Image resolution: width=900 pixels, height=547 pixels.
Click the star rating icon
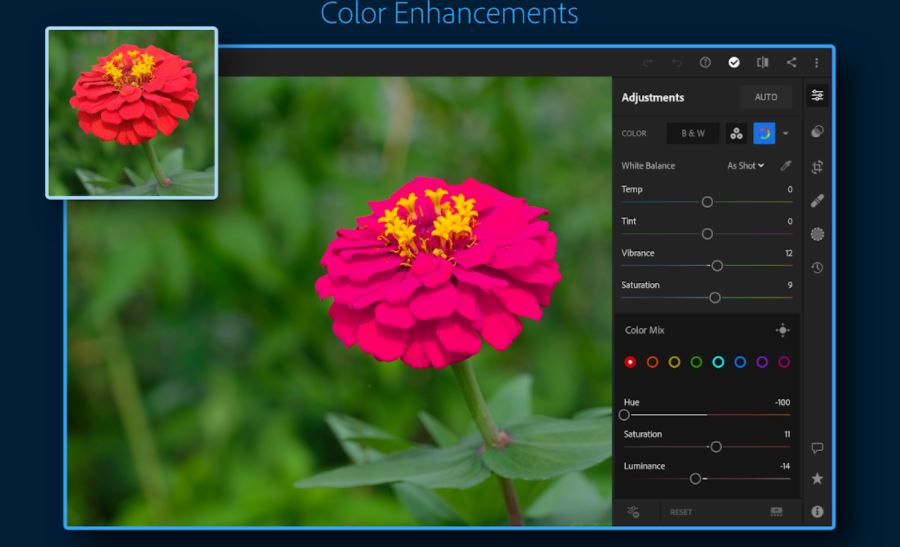point(817,478)
